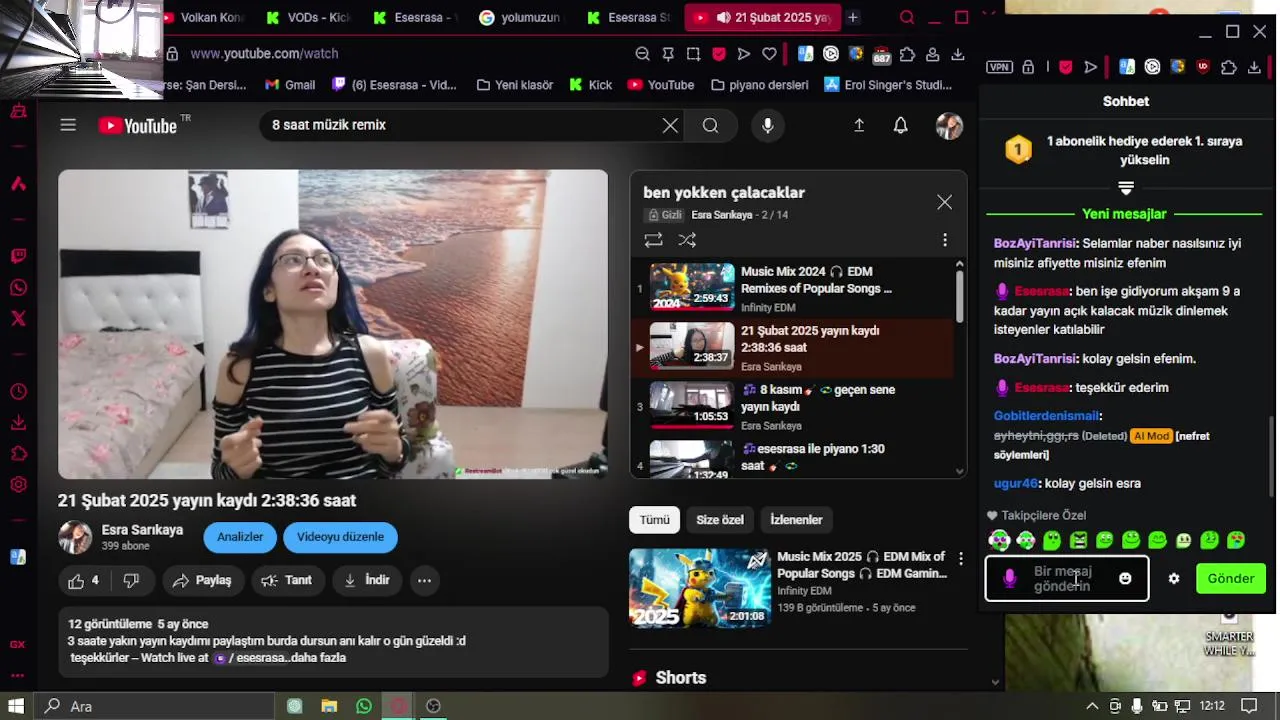1280x720 pixels.
Task: Toggle playlist loop
Action: 653,240
